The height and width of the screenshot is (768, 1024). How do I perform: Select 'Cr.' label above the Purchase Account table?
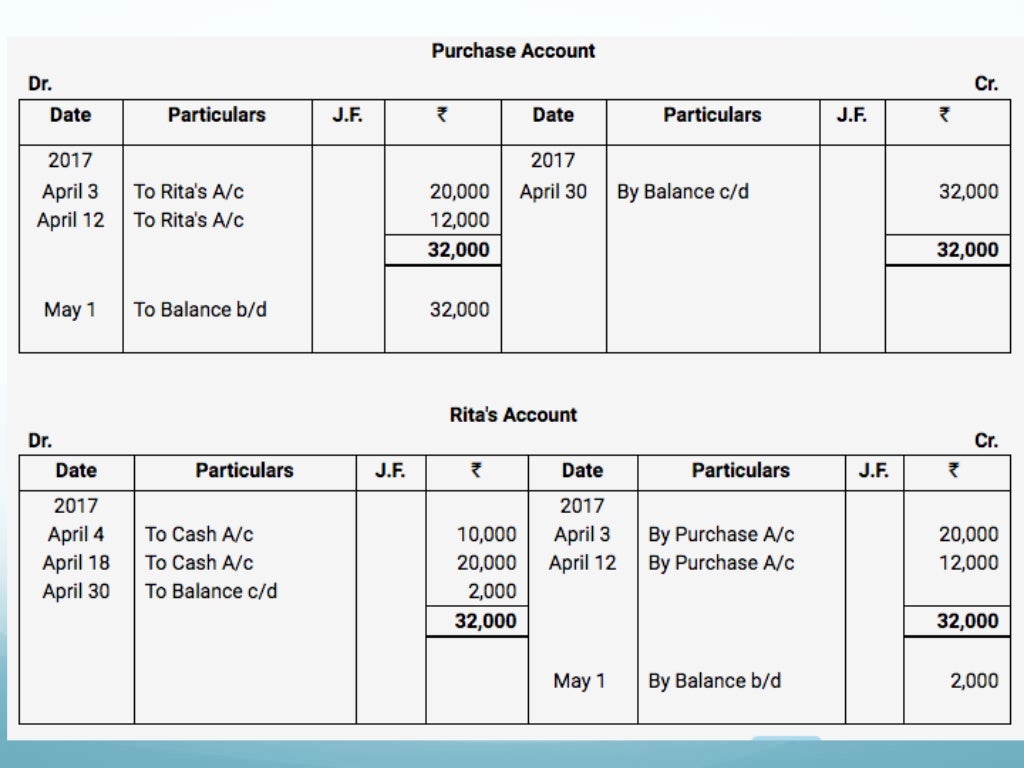pyautogui.click(x=986, y=84)
